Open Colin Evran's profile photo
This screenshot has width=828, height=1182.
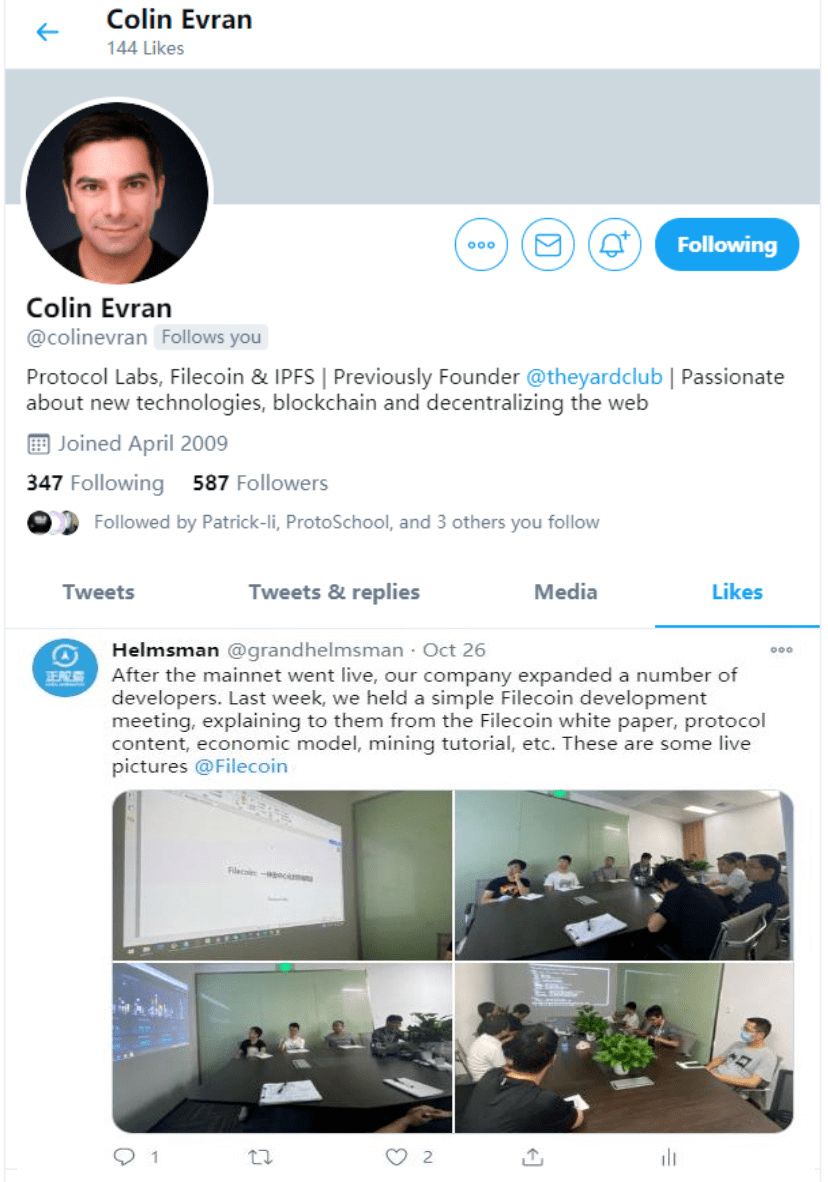pyautogui.click(x=117, y=192)
